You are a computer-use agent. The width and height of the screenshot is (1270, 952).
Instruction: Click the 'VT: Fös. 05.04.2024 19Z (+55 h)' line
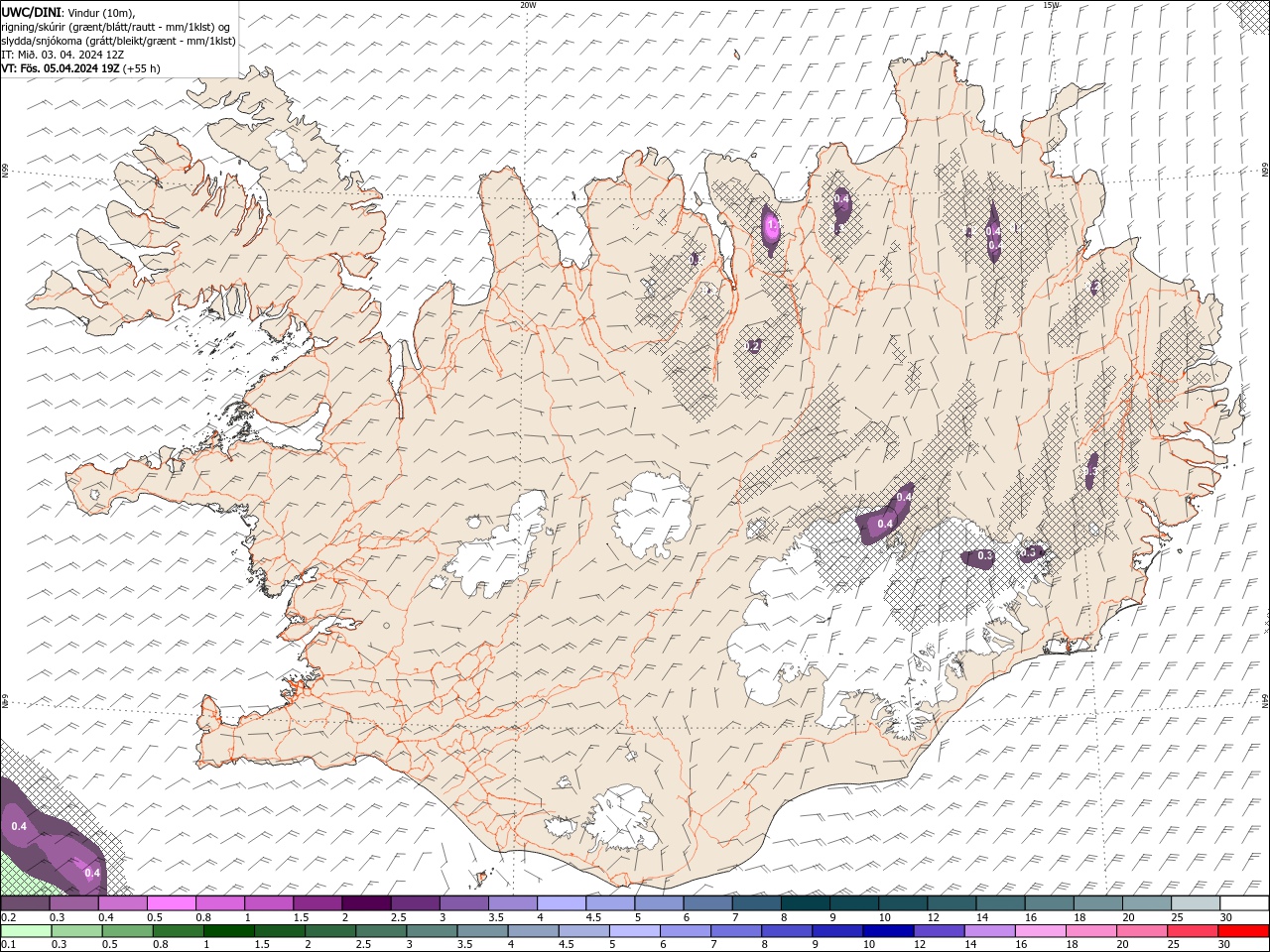point(80,68)
